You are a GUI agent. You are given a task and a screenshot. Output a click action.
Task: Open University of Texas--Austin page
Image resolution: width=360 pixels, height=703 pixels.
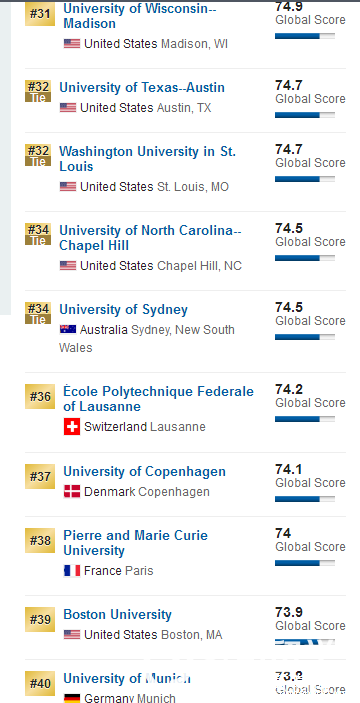tap(142, 87)
